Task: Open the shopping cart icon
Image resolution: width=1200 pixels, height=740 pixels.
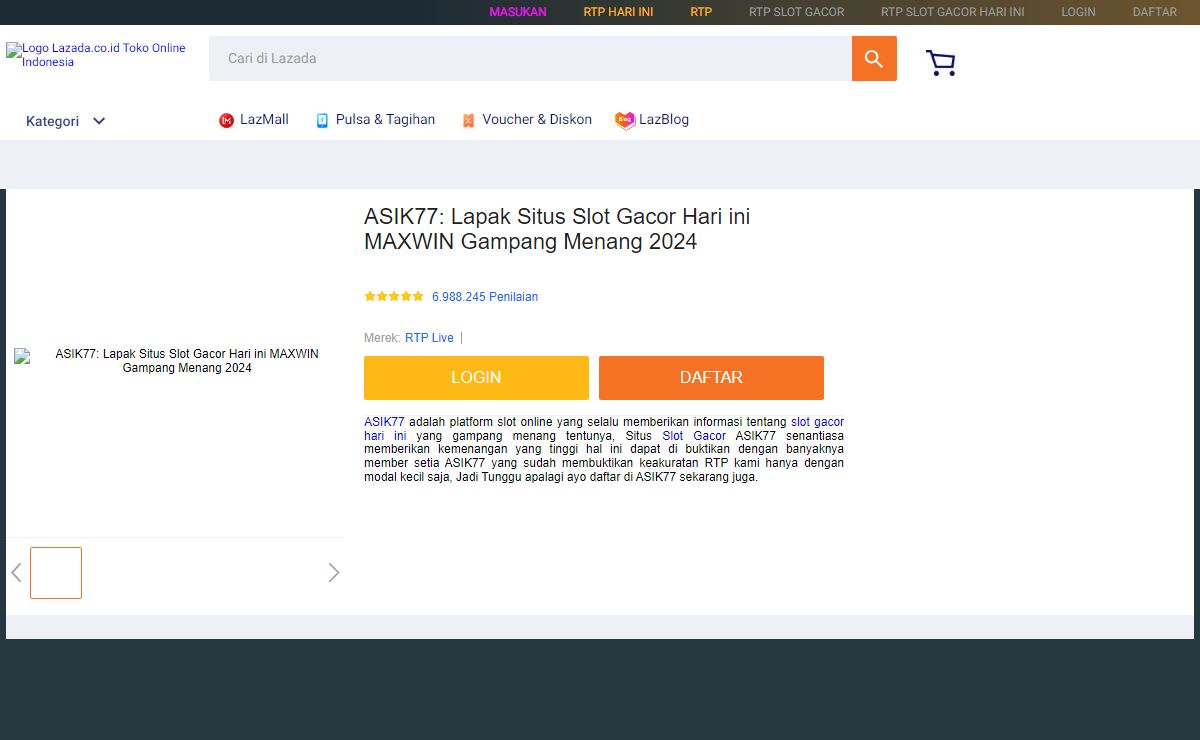Action: tap(941, 63)
